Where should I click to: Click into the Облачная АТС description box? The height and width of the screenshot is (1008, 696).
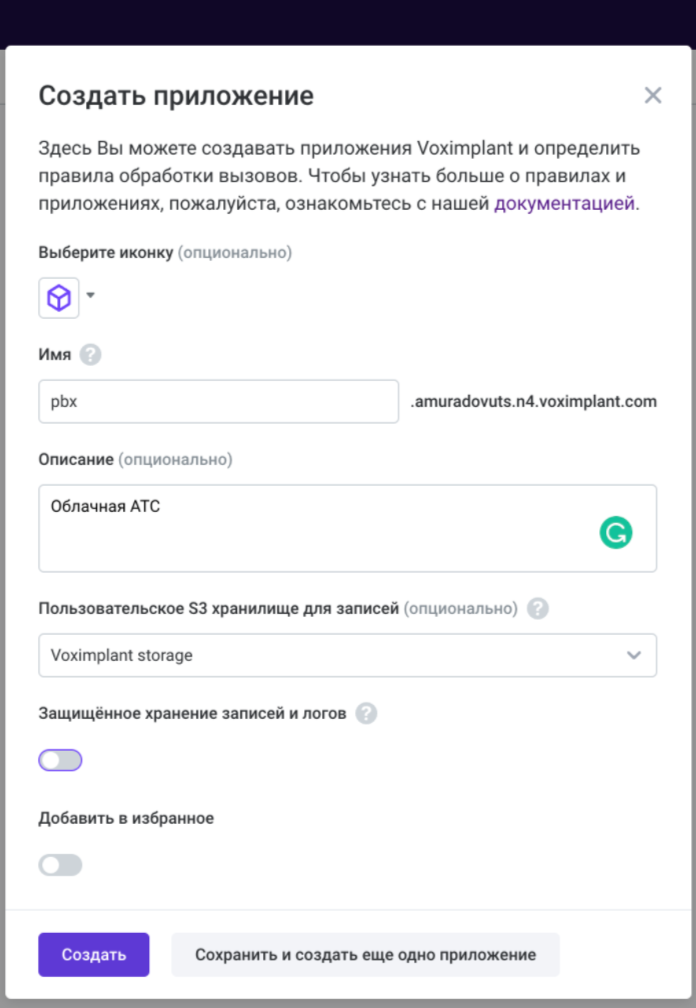[x=348, y=528]
